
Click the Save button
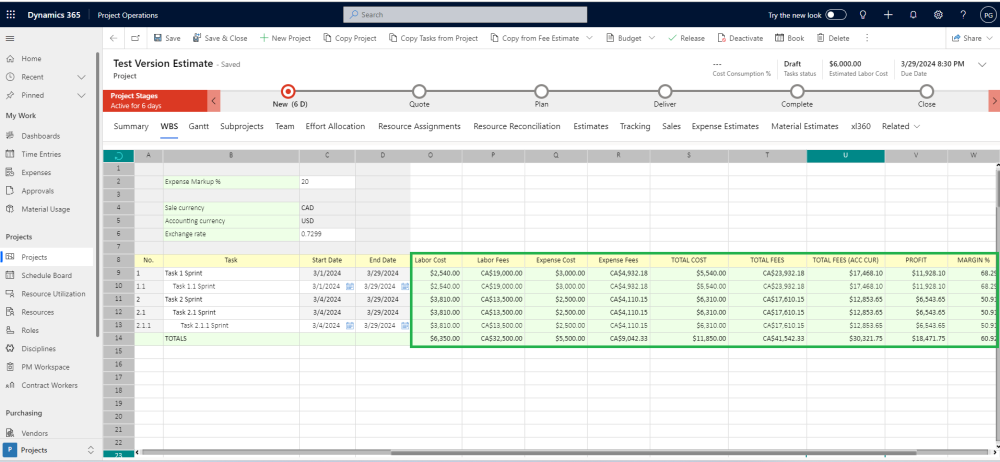[167, 38]
